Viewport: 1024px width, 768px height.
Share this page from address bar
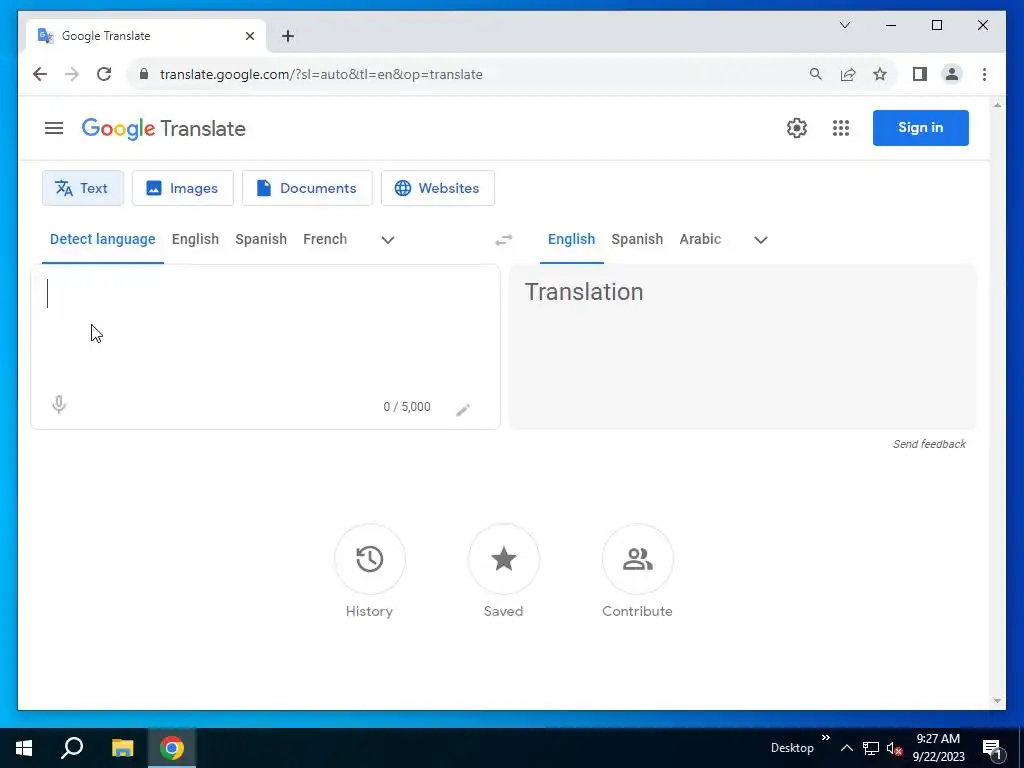click(848, 74)
